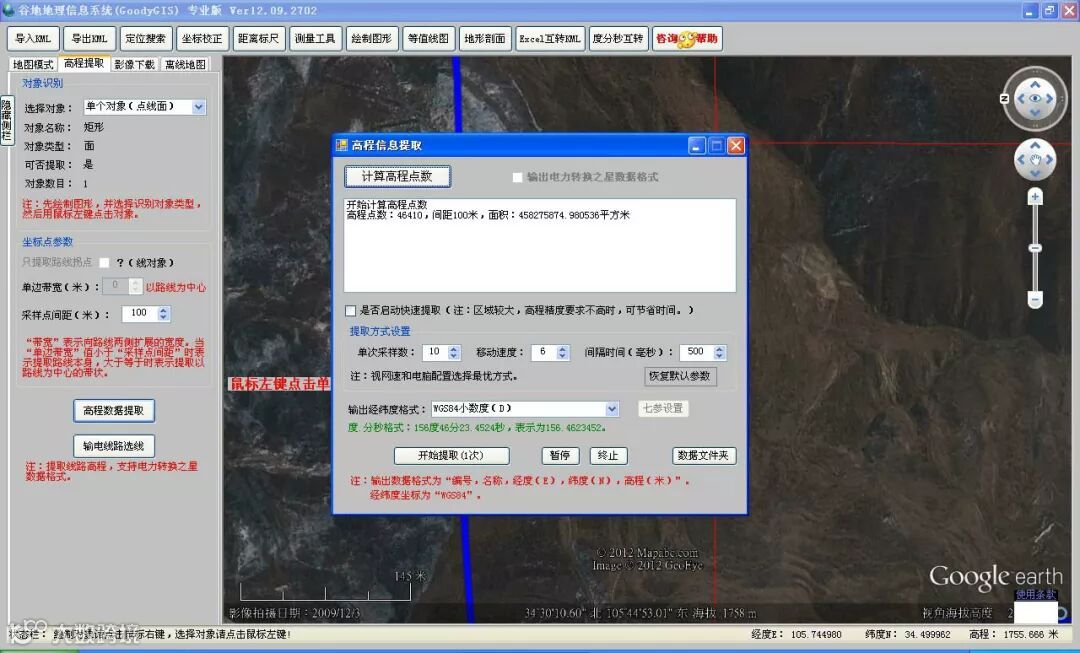The image size is (1080, 653).
Task: Toggle the 输出电力转换之星数据格式 checkbox
Action: (517, 177)
